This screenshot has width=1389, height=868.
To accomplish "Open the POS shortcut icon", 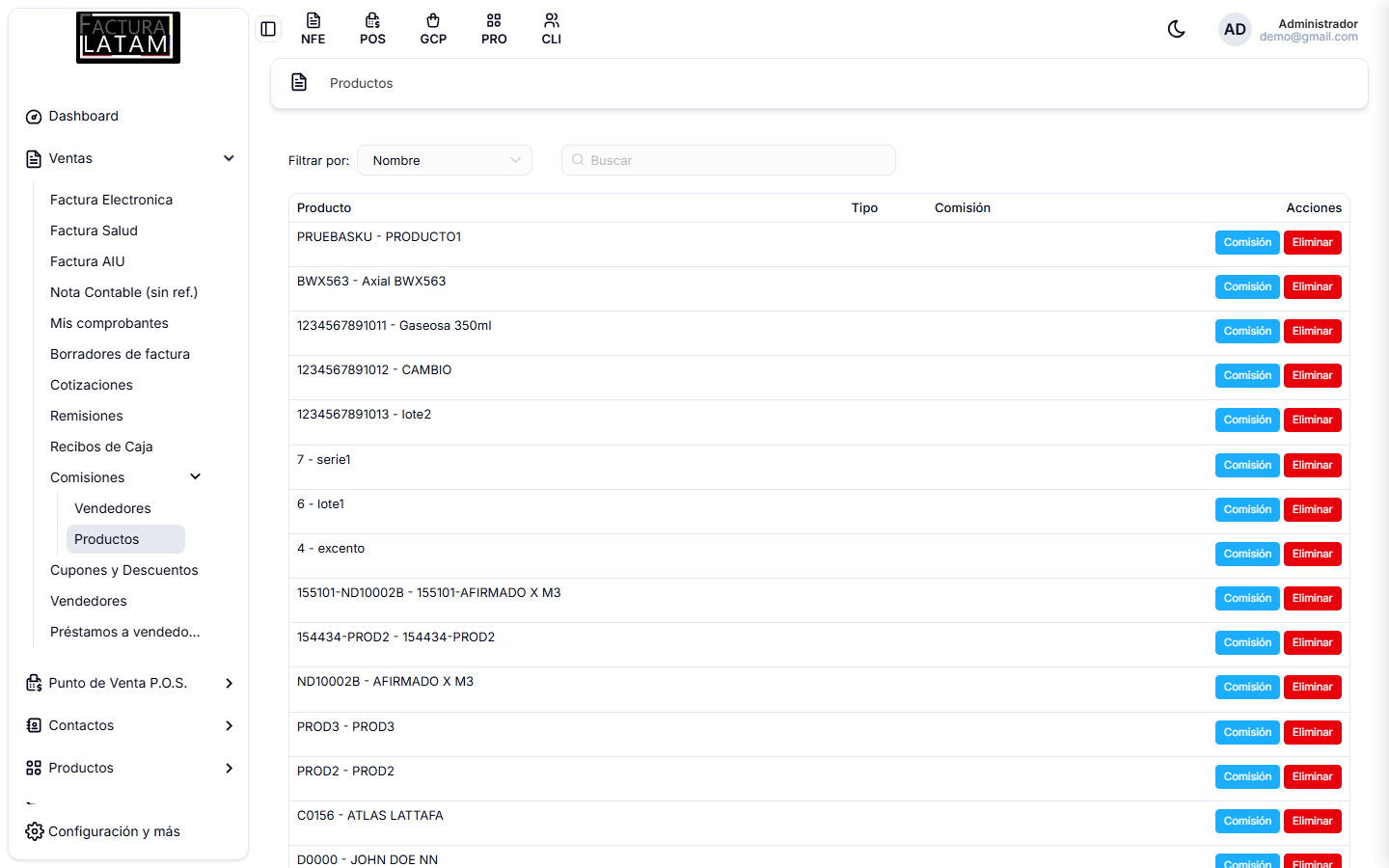I will coord(372,29).
